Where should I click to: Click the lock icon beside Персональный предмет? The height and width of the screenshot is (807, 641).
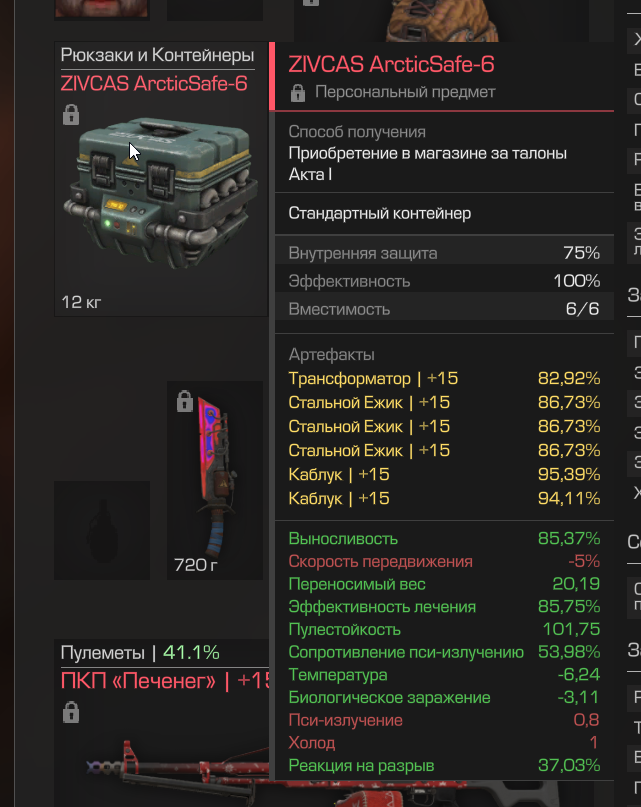click(298, 93)
